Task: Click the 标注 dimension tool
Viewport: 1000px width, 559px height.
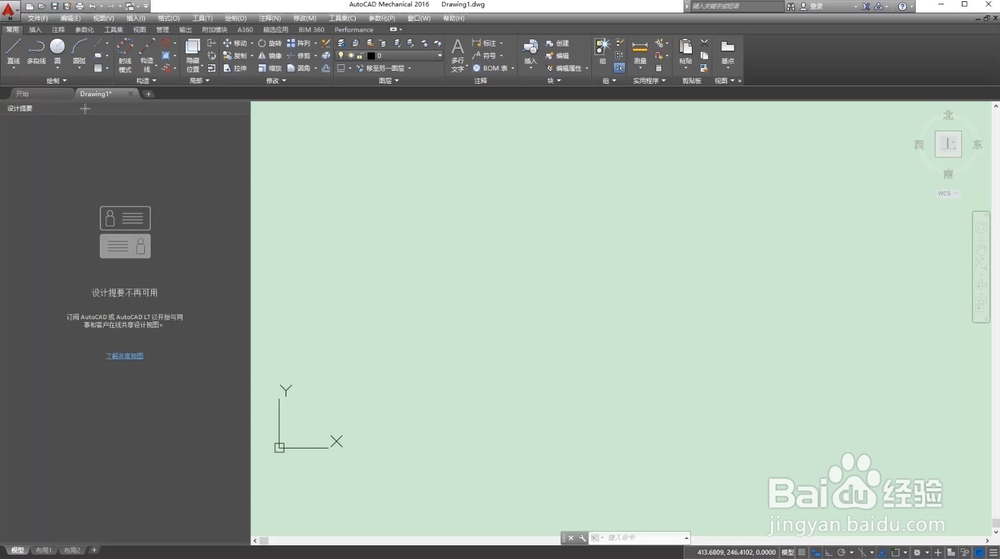Action: [484, 43]
